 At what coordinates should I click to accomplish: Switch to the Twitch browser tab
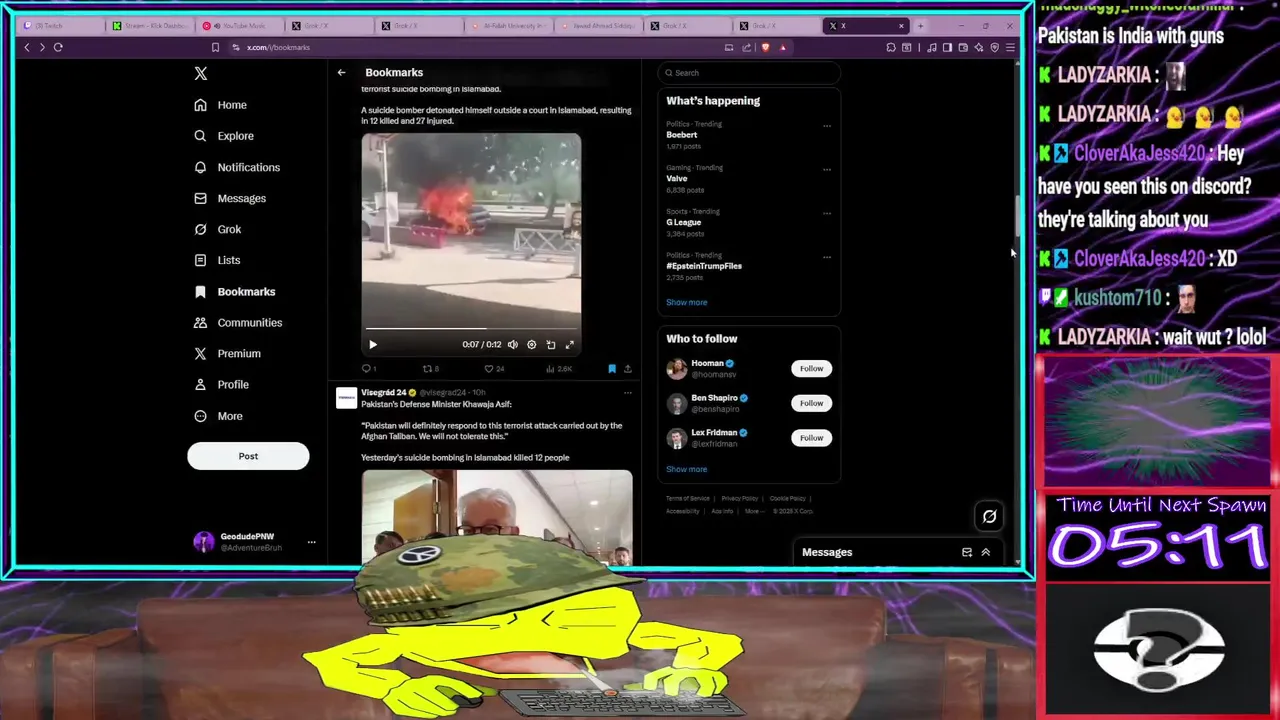pos(62,26)
